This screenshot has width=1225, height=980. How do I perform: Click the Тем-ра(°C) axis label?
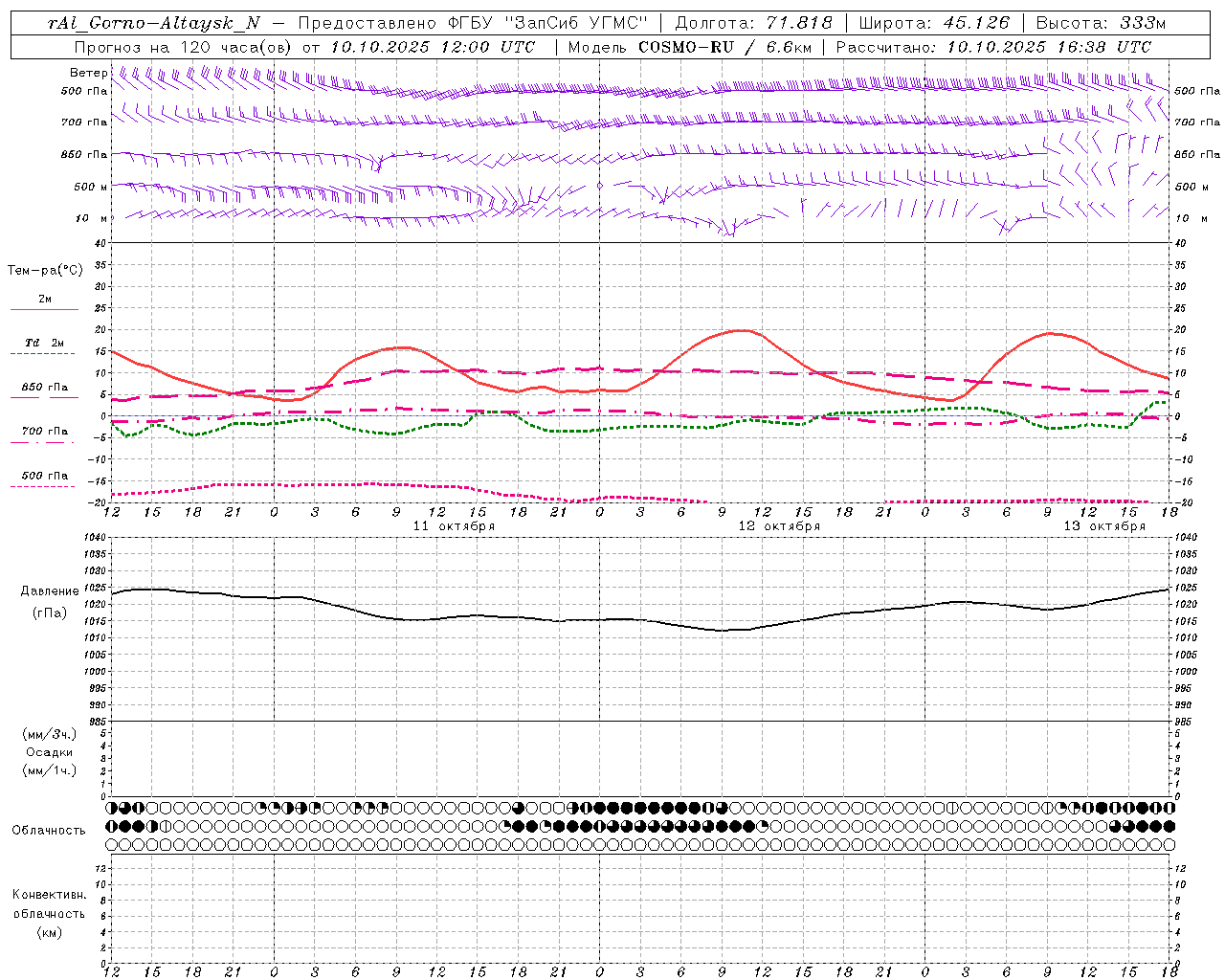45,271
